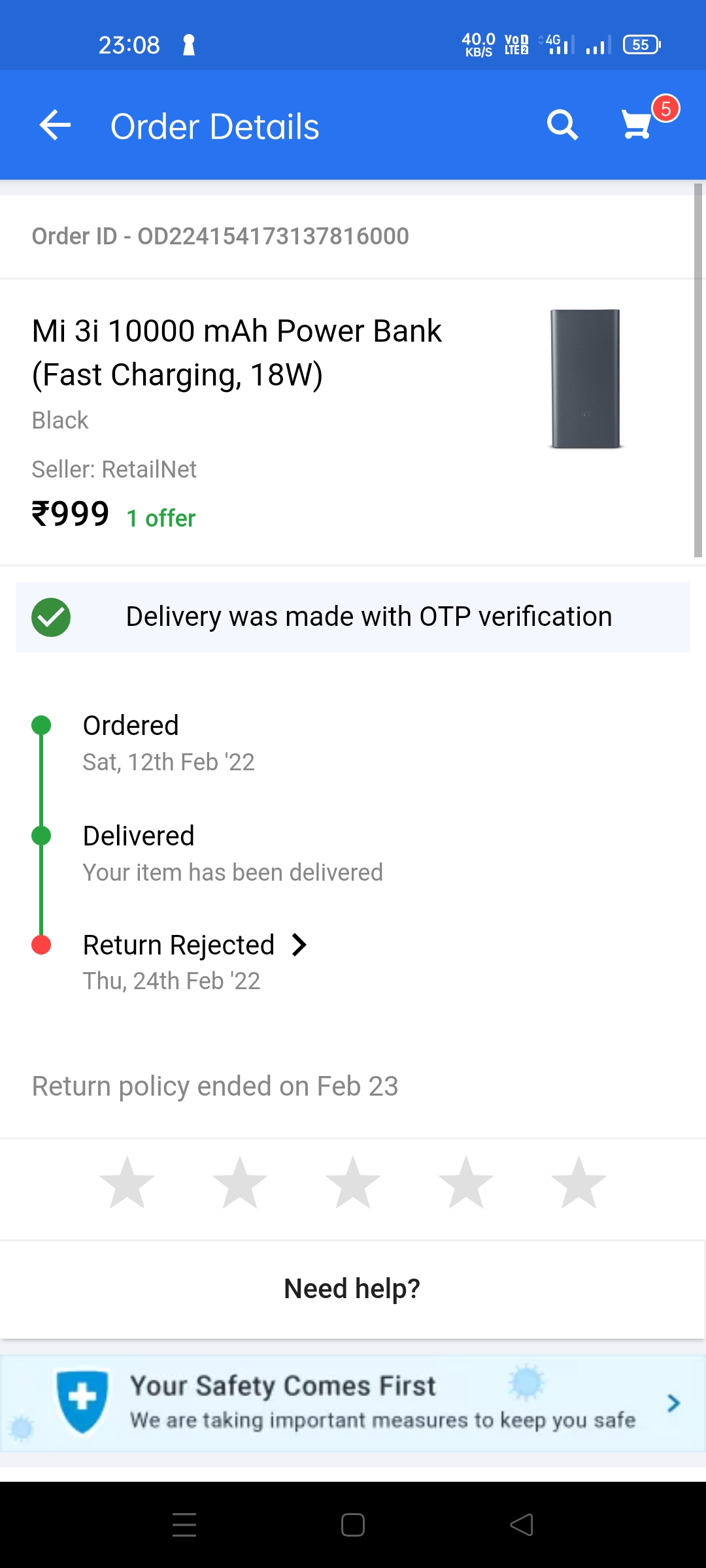This screenshot has width=706, height=1568.
Task: Tap the Return Rejected status entry
Action: (178, 945)
